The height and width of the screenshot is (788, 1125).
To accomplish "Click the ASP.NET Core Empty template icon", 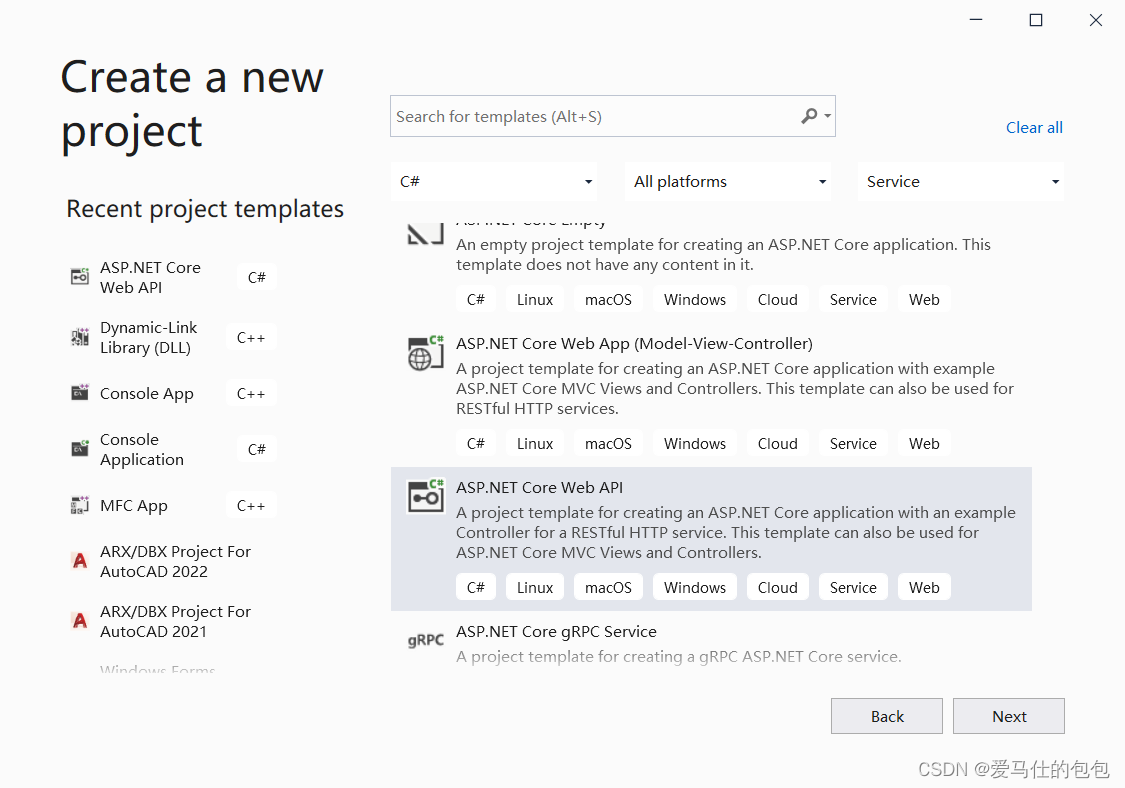I will tap(425, 234).
